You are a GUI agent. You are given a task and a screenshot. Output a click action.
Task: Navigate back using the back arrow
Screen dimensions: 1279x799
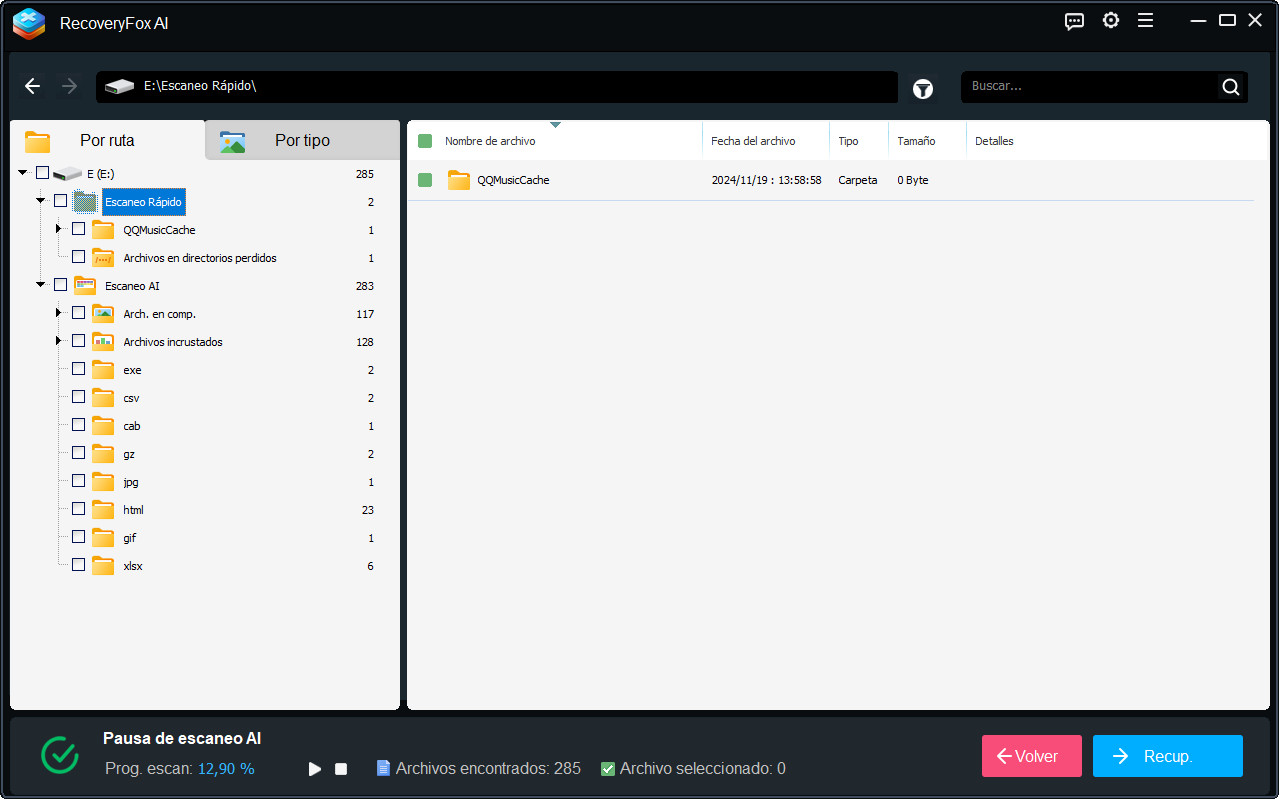click(x=32, y=86)
